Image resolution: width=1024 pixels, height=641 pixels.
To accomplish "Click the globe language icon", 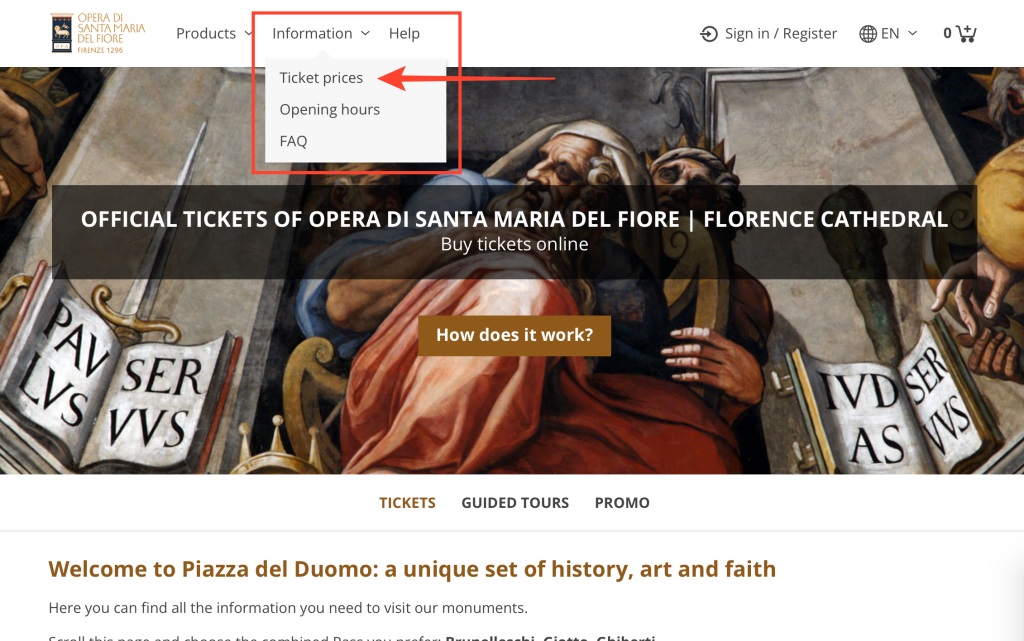I will click(x=868, y=33).
